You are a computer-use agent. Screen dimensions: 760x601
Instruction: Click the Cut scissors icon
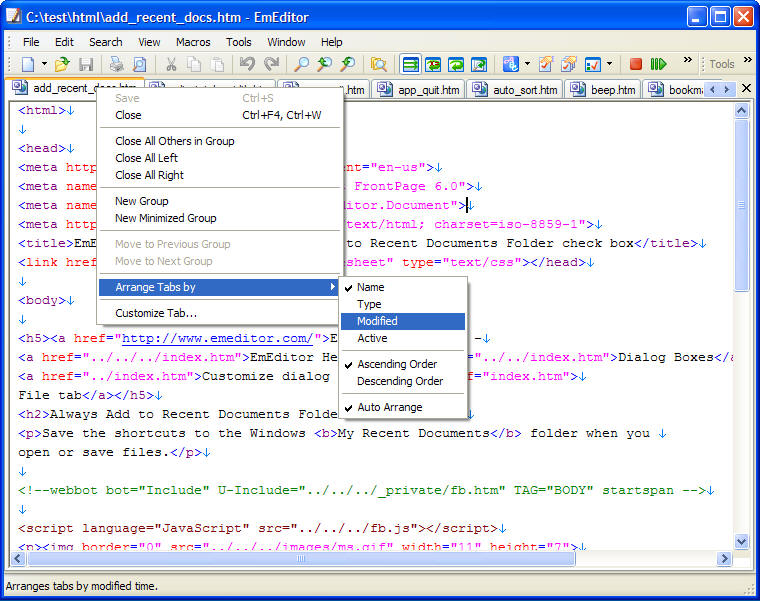171,64
